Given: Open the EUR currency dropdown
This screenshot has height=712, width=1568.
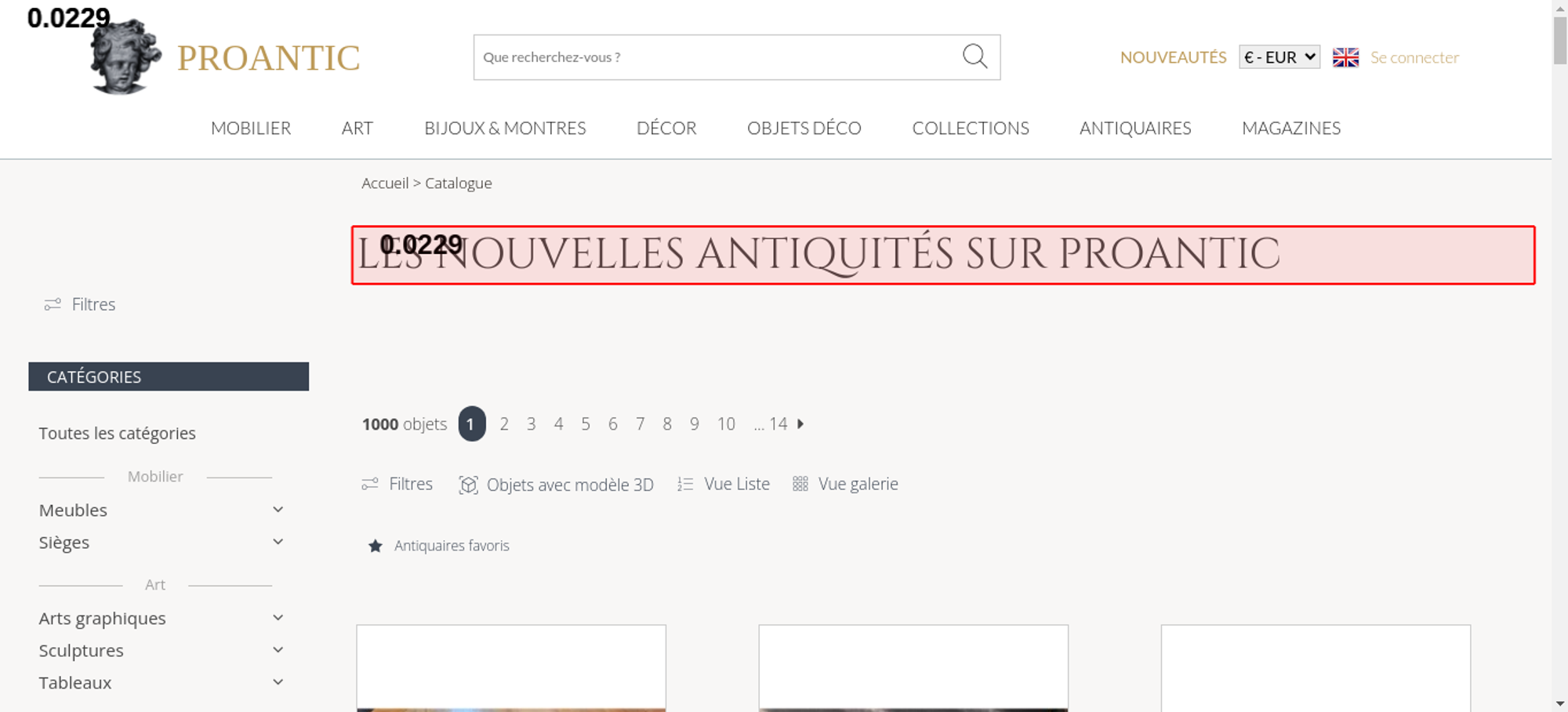Looking at the screenshot, I should (x=1279, y=57).
